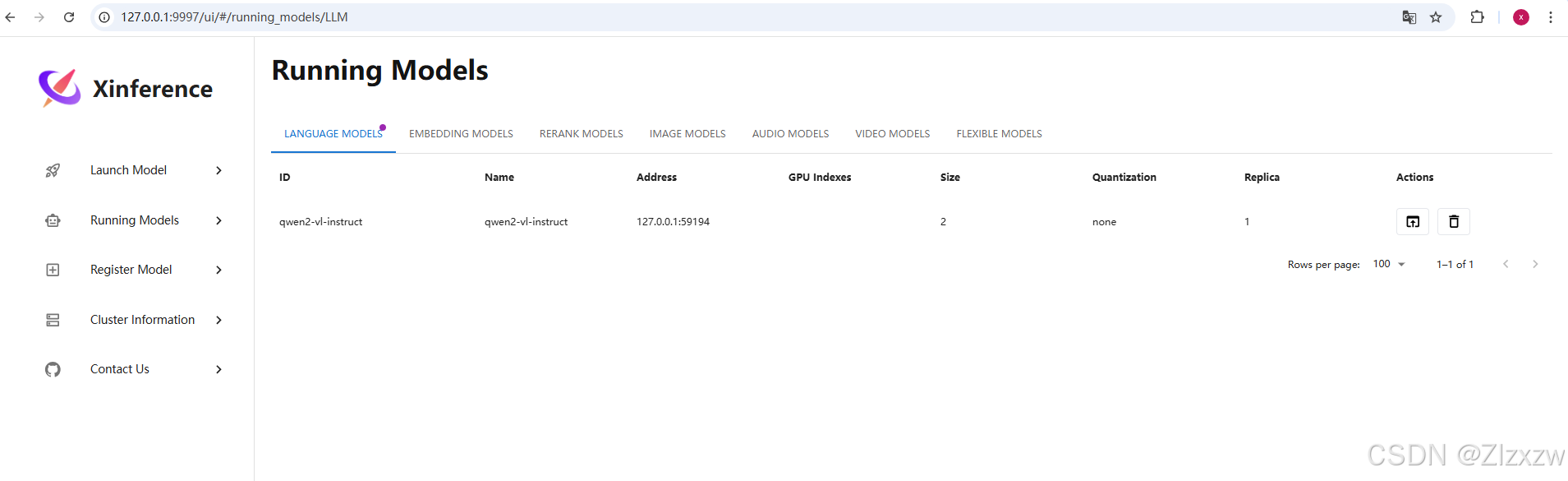Click the plus-box icon beside Register Model

(53, 270)
